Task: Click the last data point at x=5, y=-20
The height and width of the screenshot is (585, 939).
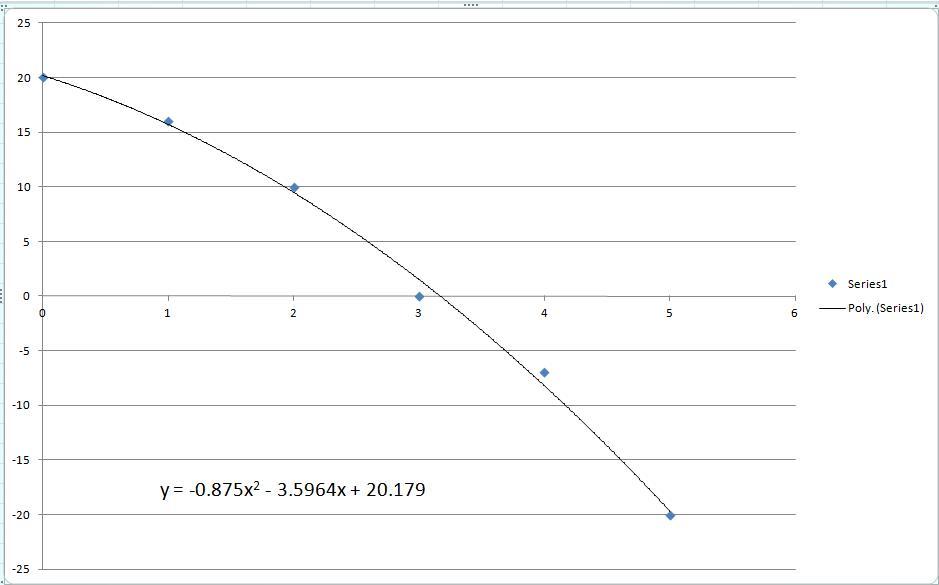Action: 670,515
